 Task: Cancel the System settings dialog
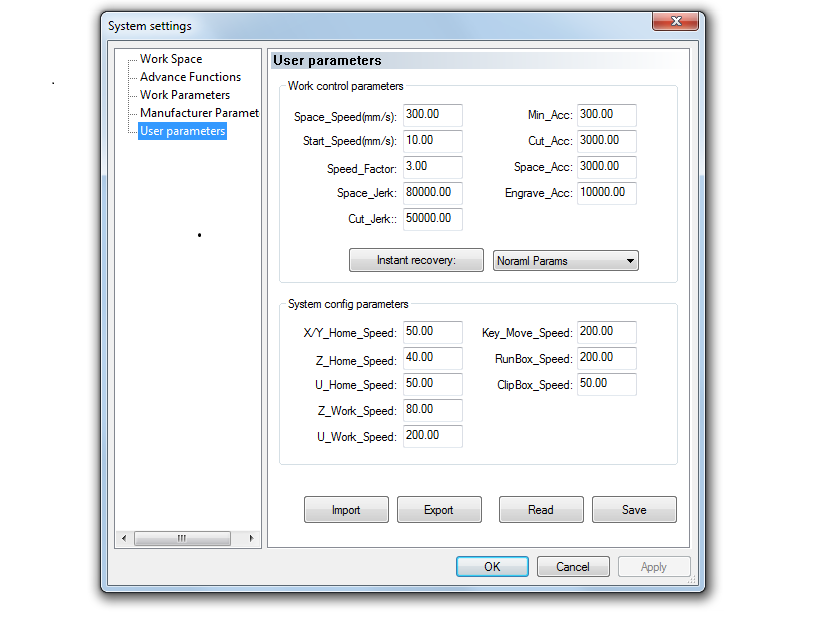(x=573, y=567)
